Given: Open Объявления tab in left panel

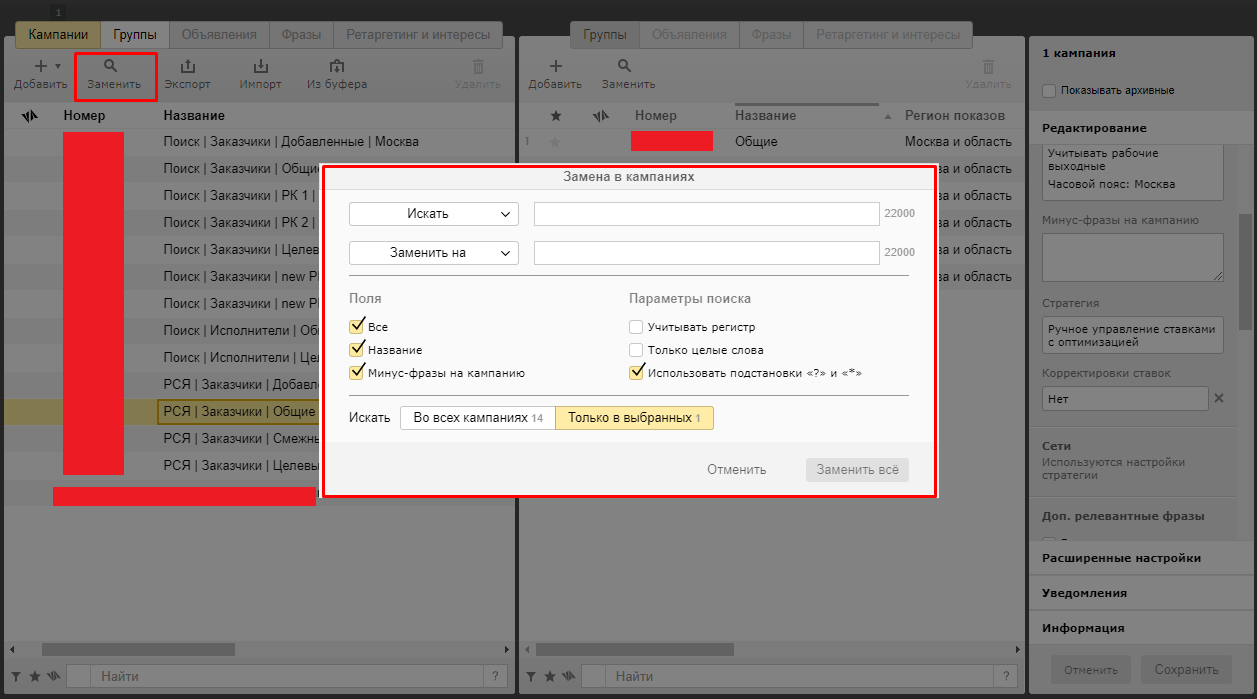Looking at the screenshot, I should click(218, 35).
